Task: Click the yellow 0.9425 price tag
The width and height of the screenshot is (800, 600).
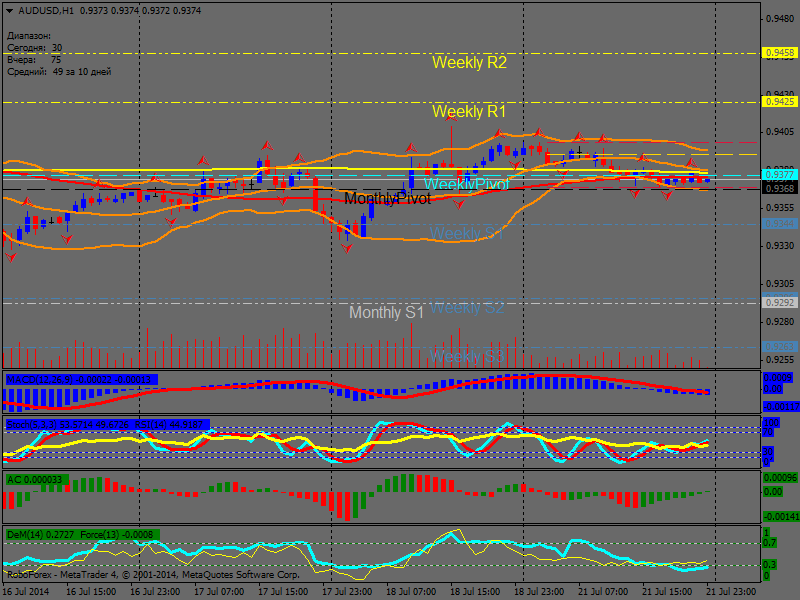Action: pos(779,101)
